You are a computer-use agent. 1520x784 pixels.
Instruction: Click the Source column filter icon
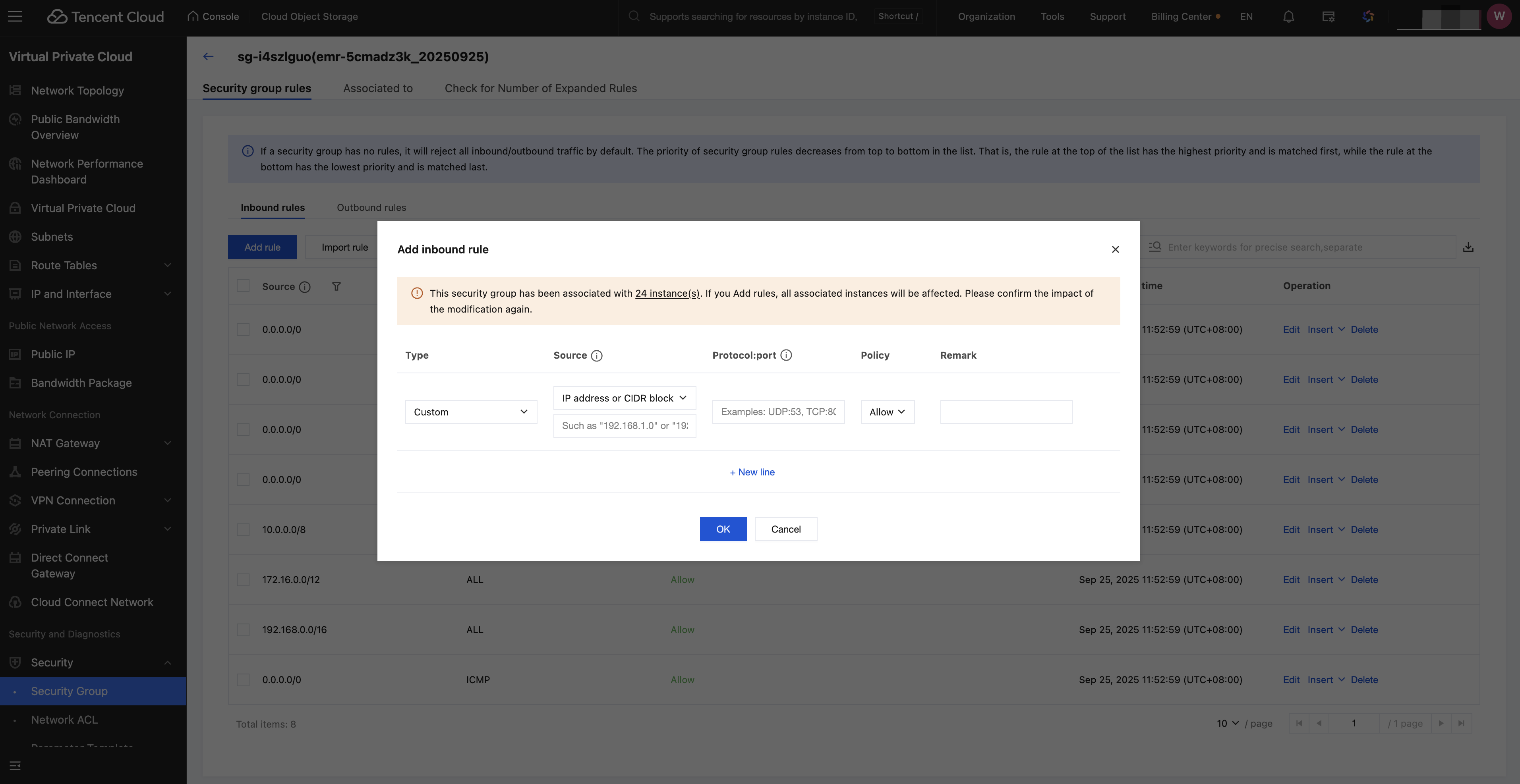tap(336, 287)
